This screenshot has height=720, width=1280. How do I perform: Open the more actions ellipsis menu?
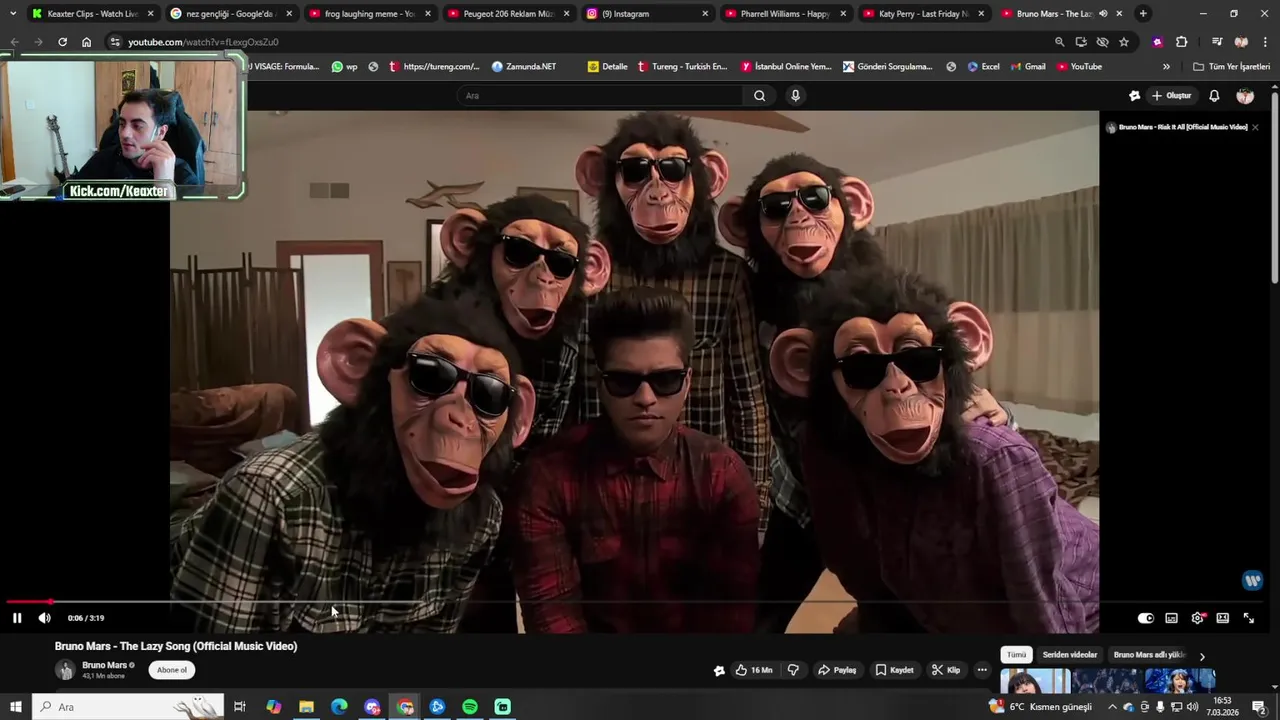[982, 670]
